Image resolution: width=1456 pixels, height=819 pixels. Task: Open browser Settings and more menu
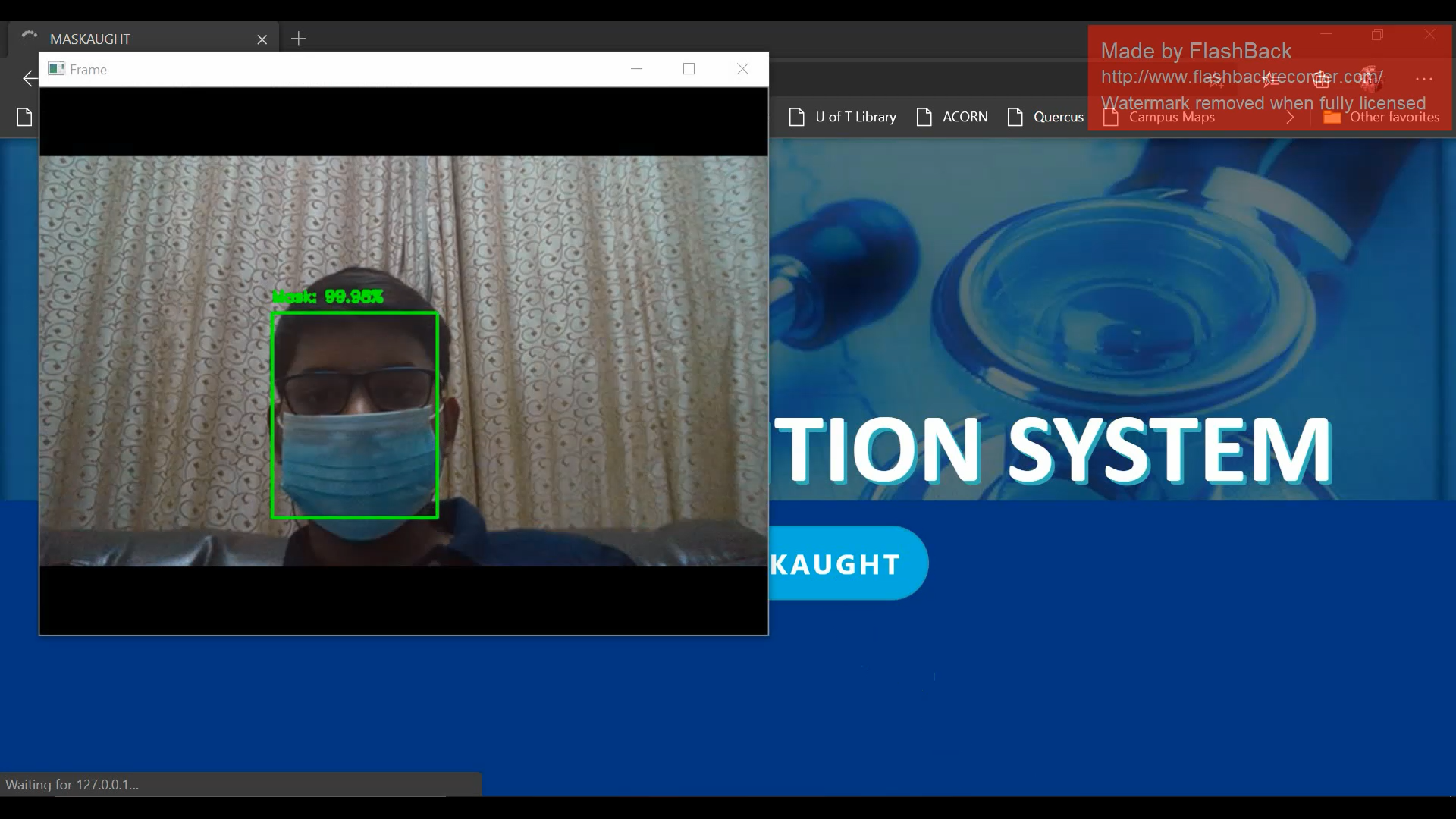(1423, 79)
